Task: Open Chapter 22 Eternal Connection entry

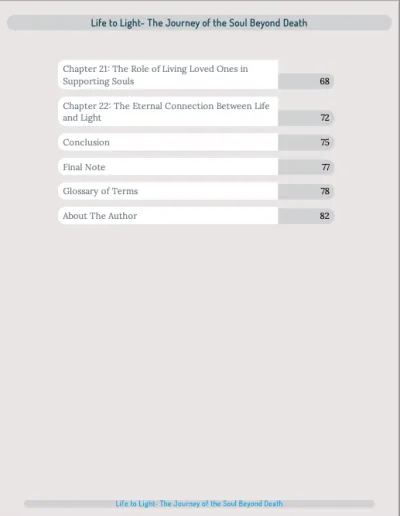Action: (x=168, y=111)
